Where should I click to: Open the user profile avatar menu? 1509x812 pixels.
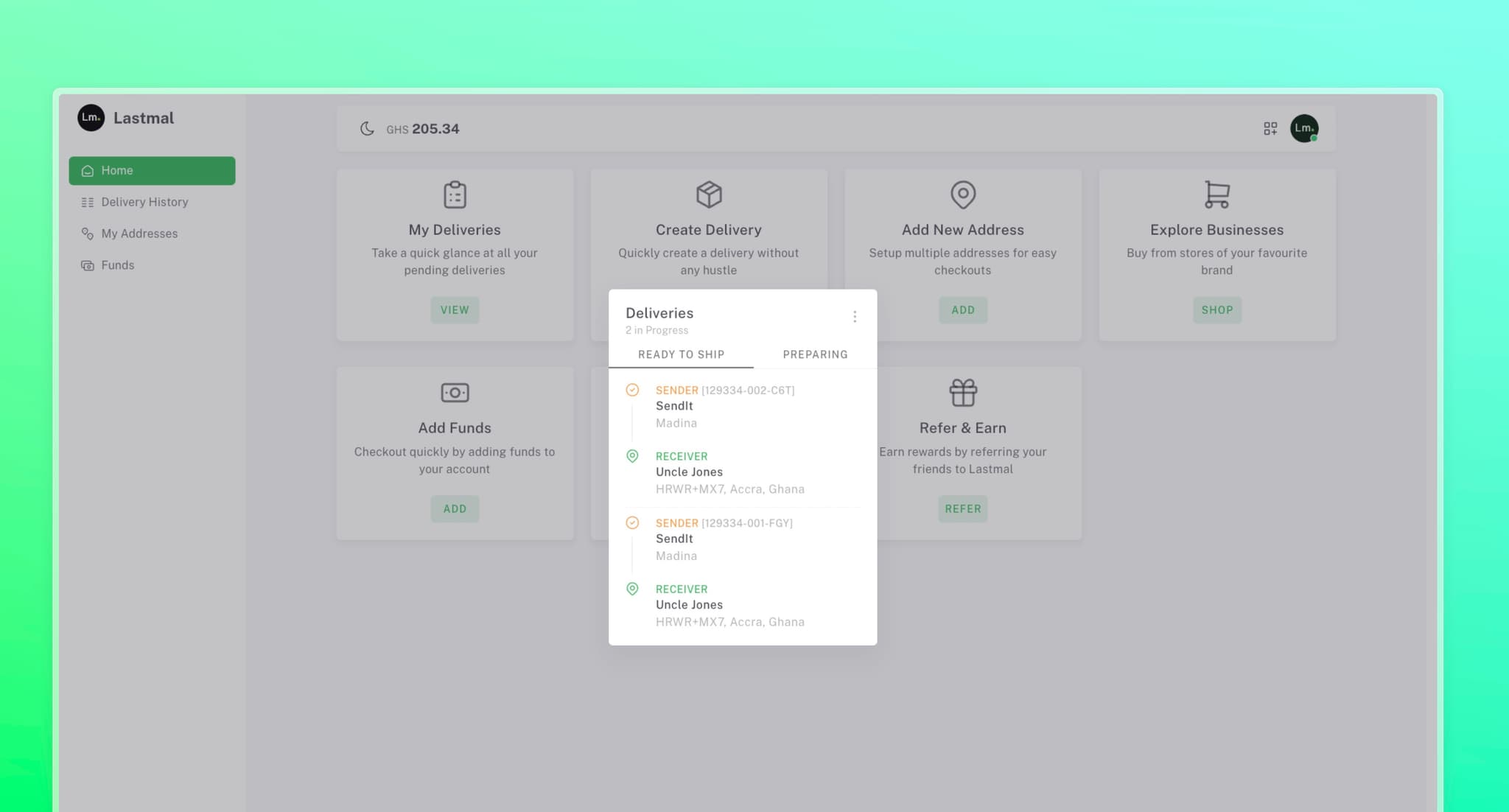tap(1303, 129)
